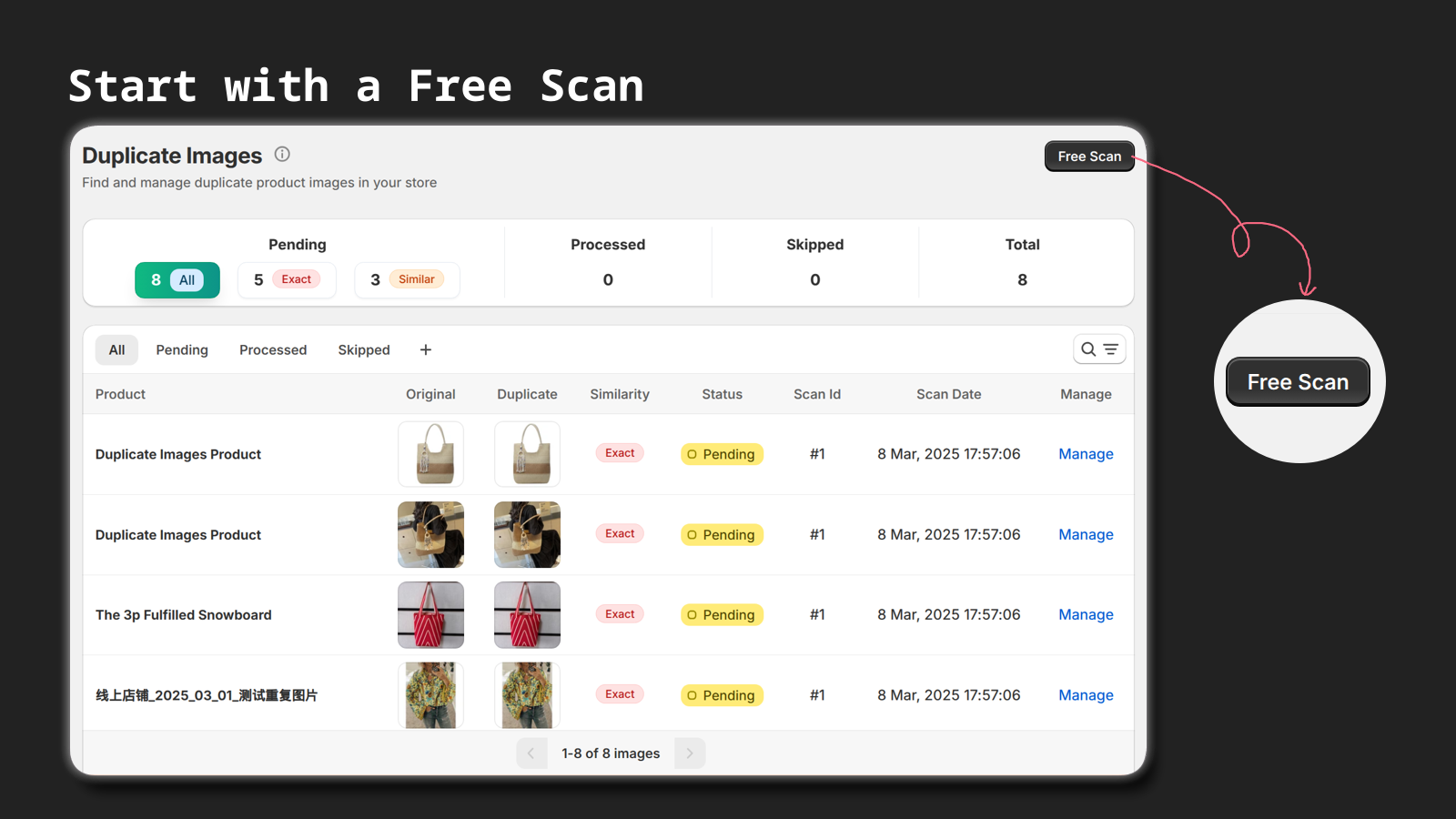Enable the Similar duplicates filter
1456x819 pixels.
[x=407, y=279]
